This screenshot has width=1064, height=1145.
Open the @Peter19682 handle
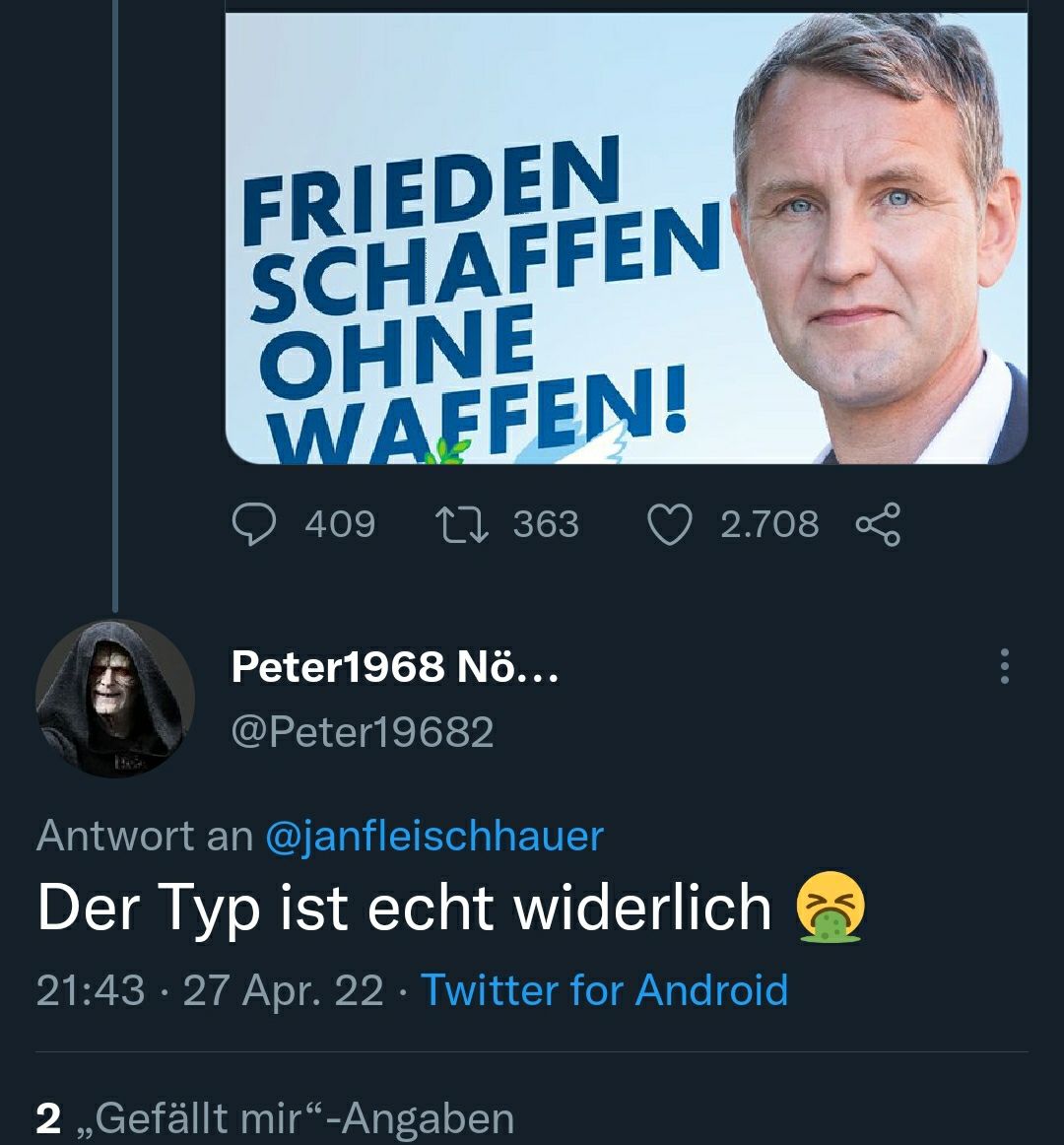coord(363,732)
